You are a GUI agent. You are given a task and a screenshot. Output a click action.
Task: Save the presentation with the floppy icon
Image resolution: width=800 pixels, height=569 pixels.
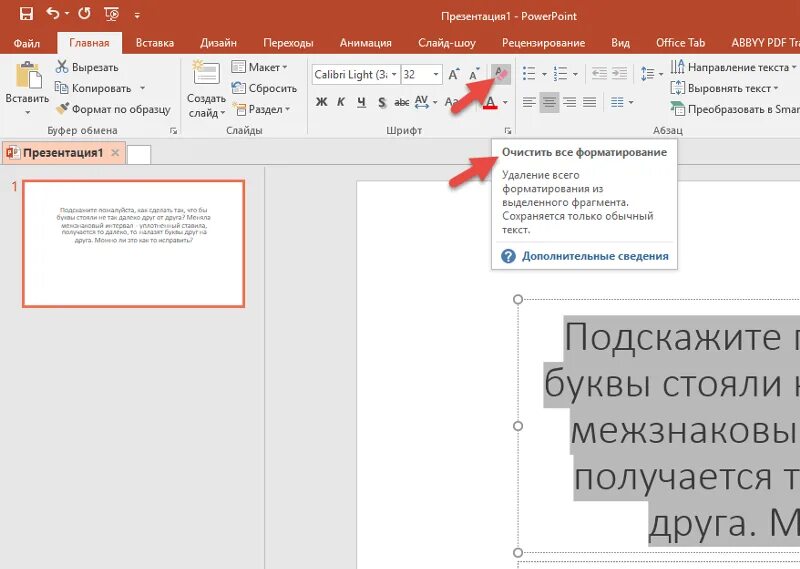[26, 14]
